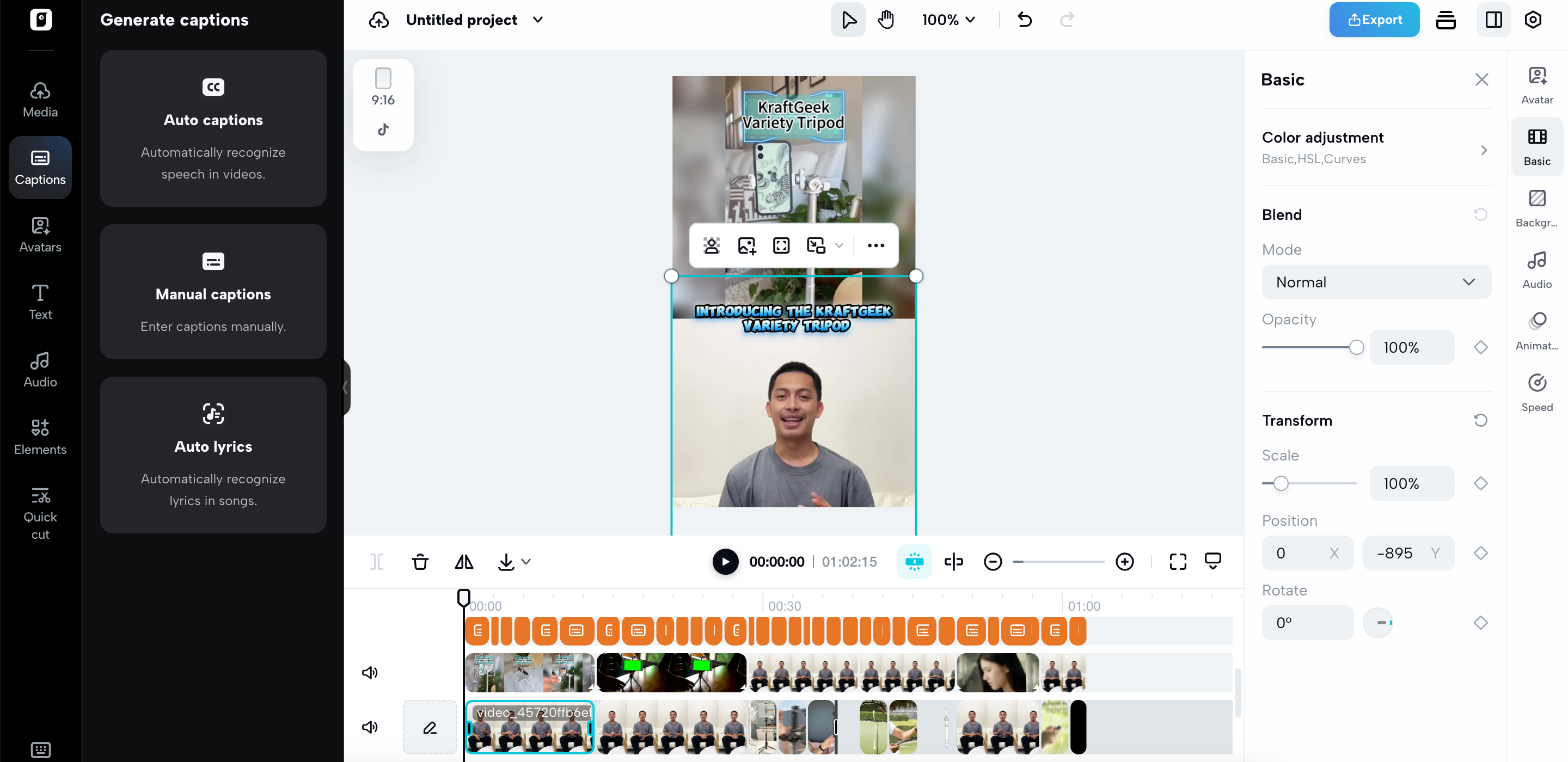Viewport: 1568px width, 762px height.
Task: Click the mirror flip icon in timeline toolbar
Action: click(464, 561)
